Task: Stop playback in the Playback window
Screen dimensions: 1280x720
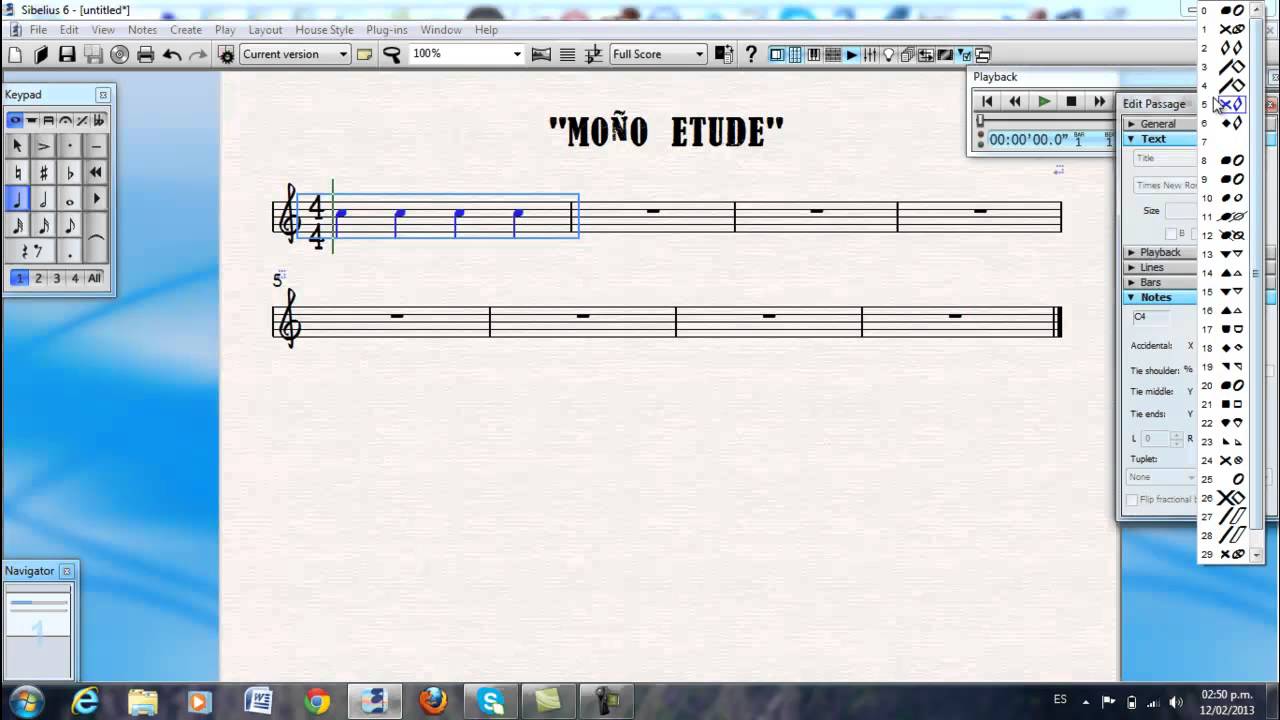Action: click(x=1071, y=101)
